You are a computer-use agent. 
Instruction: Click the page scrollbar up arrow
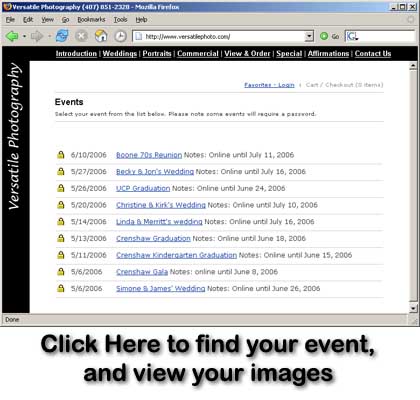tap(413, 66)
